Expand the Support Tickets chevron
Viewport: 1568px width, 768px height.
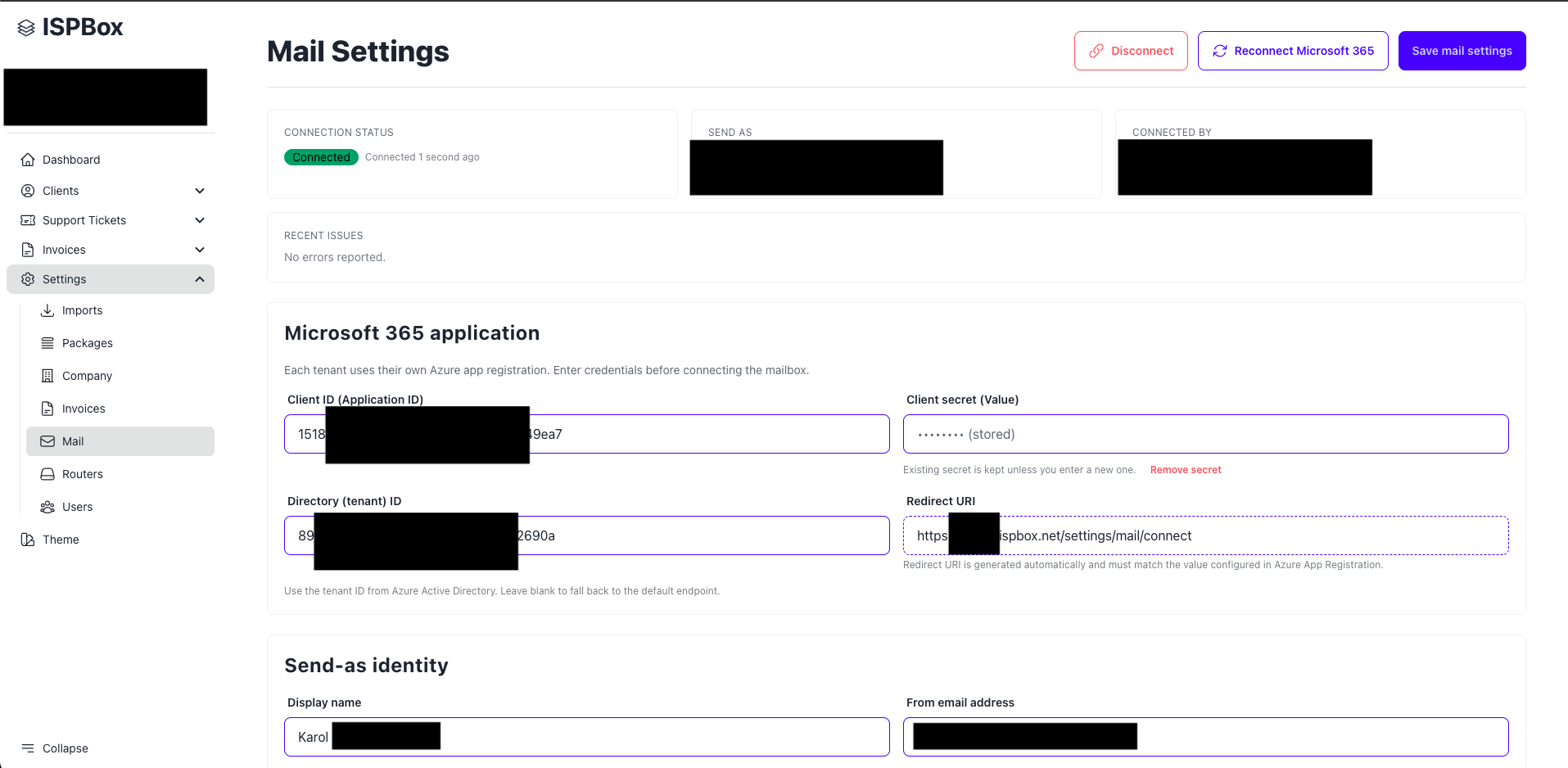pyautogui.click(x=200, y=220)
